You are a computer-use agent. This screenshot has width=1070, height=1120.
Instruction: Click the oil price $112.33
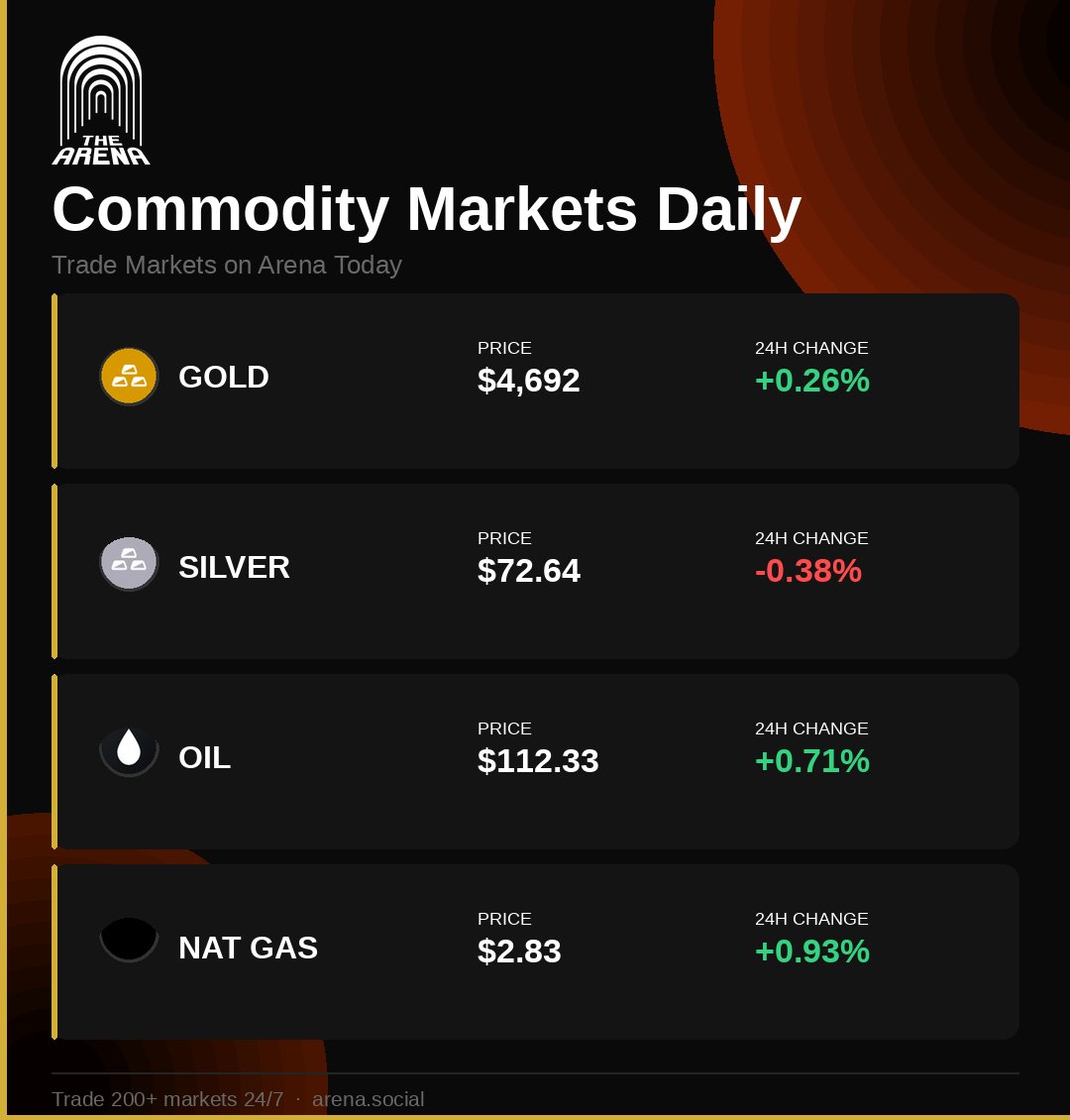[538, 761]
